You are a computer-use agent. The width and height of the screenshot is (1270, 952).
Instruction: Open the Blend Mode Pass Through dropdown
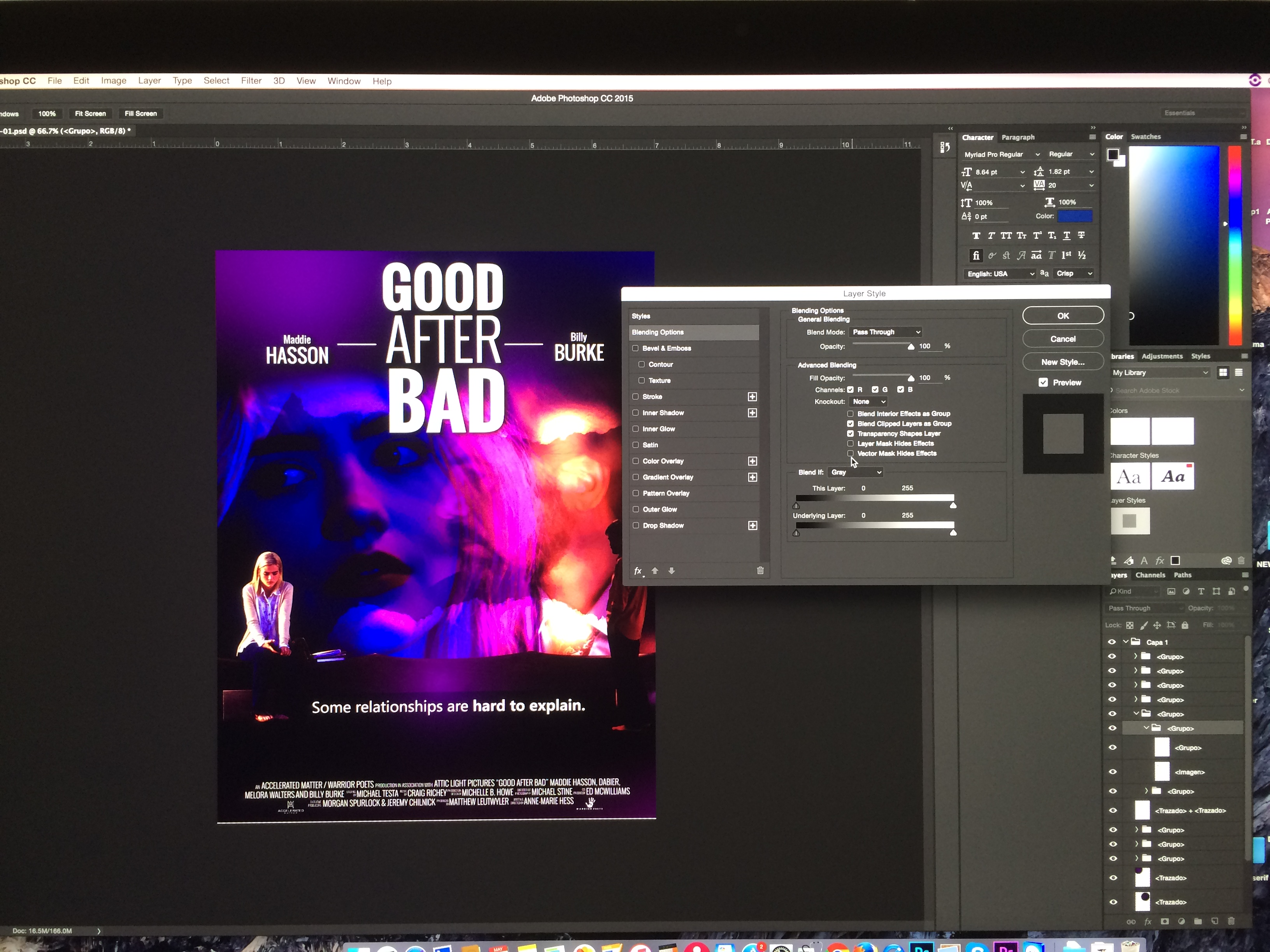point(886,332)
